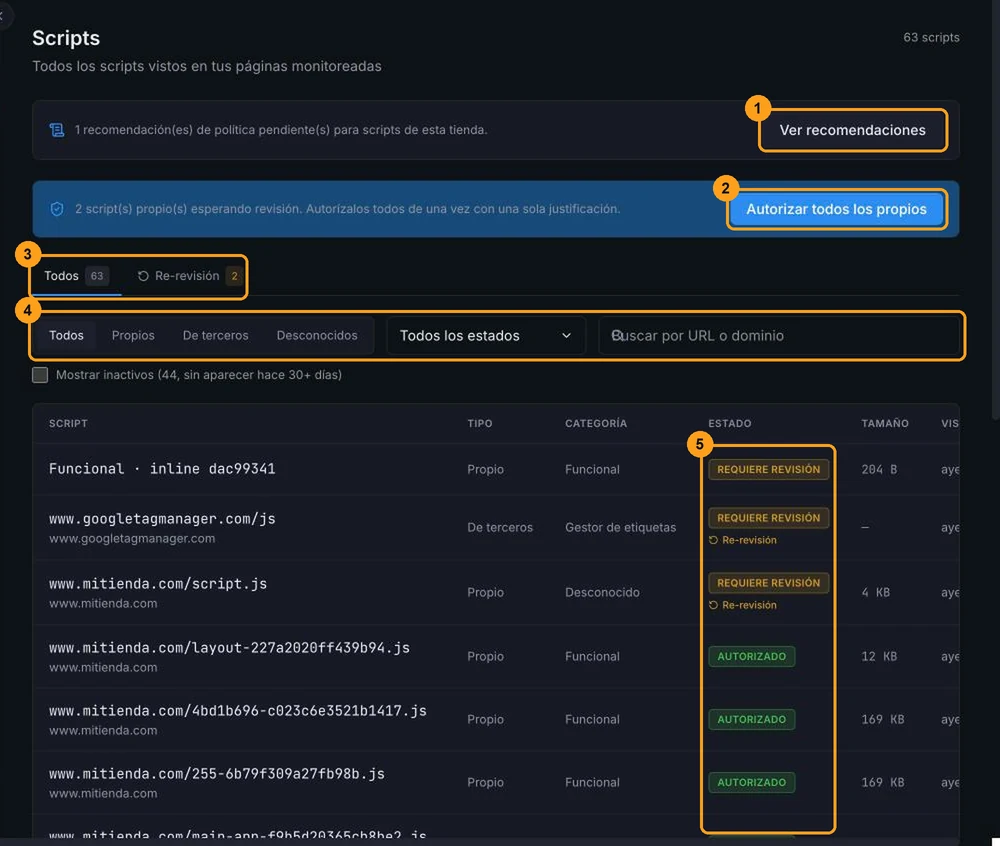
Task: Click the TIPO column header
Action: point(480,423)
